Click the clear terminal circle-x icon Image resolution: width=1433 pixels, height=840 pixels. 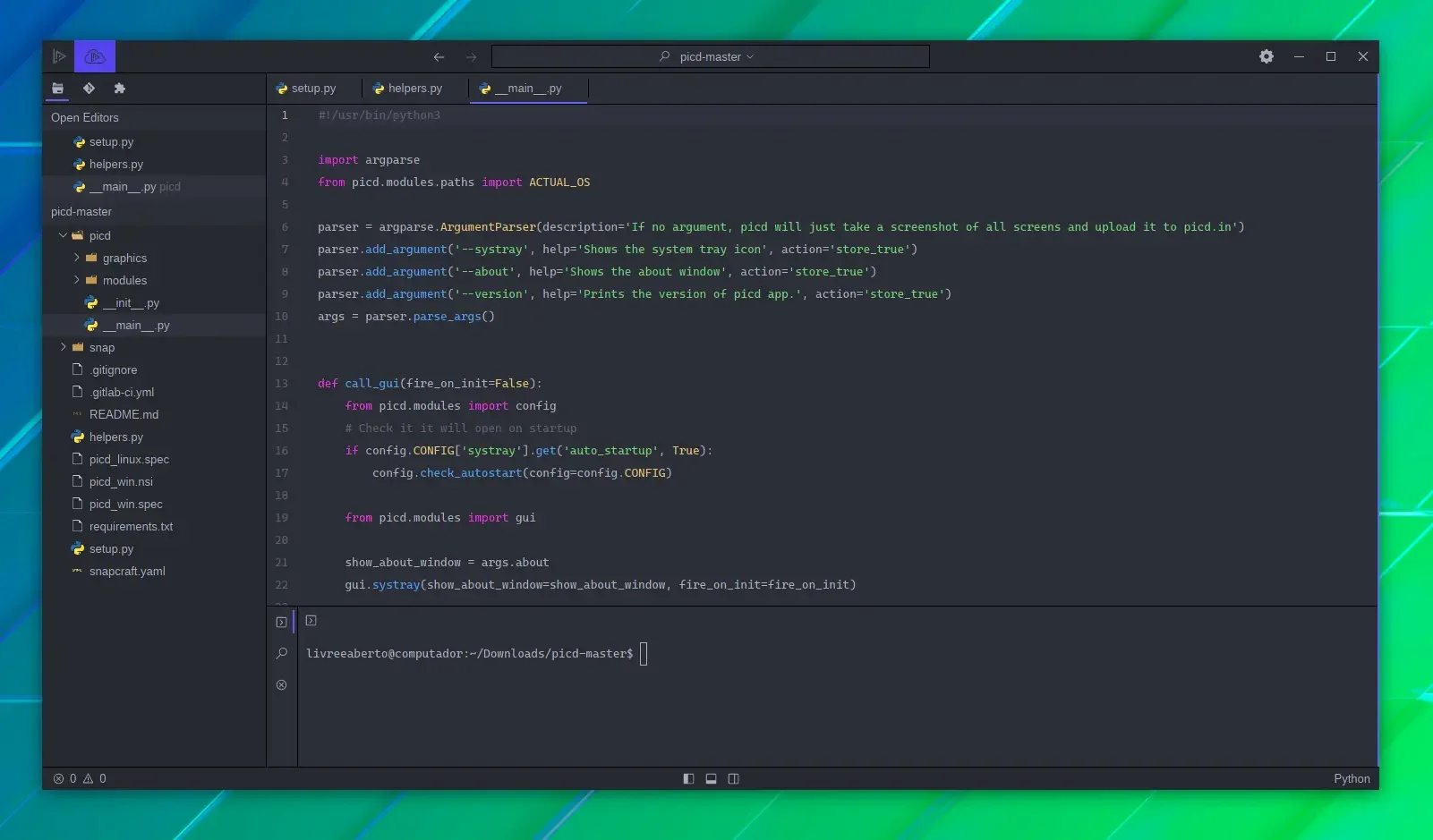tap(282, 684)
